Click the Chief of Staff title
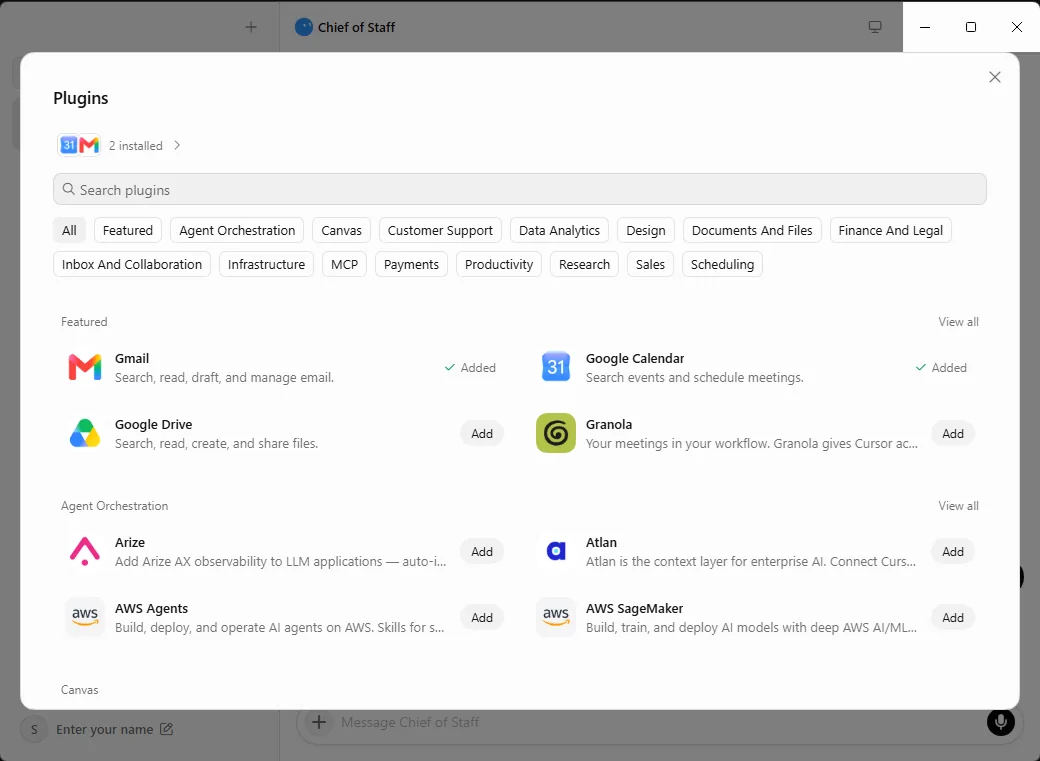Viewport: 1040px width, 761px height. [x=356, y=27]
